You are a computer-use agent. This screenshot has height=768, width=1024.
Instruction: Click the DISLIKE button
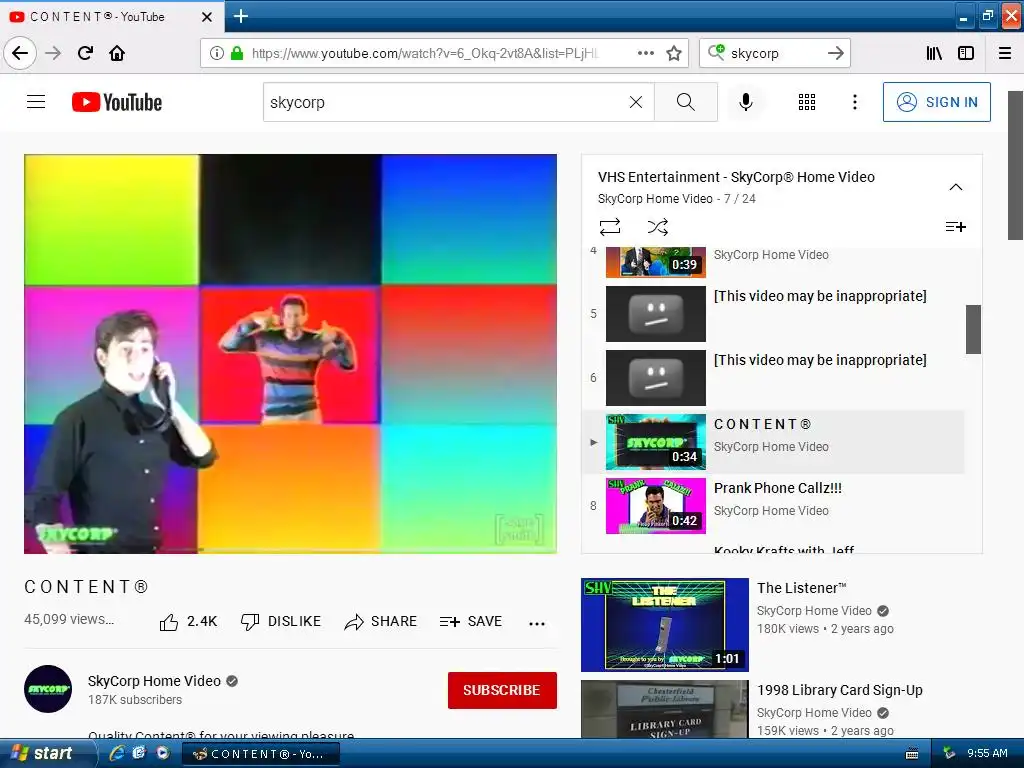281,622
